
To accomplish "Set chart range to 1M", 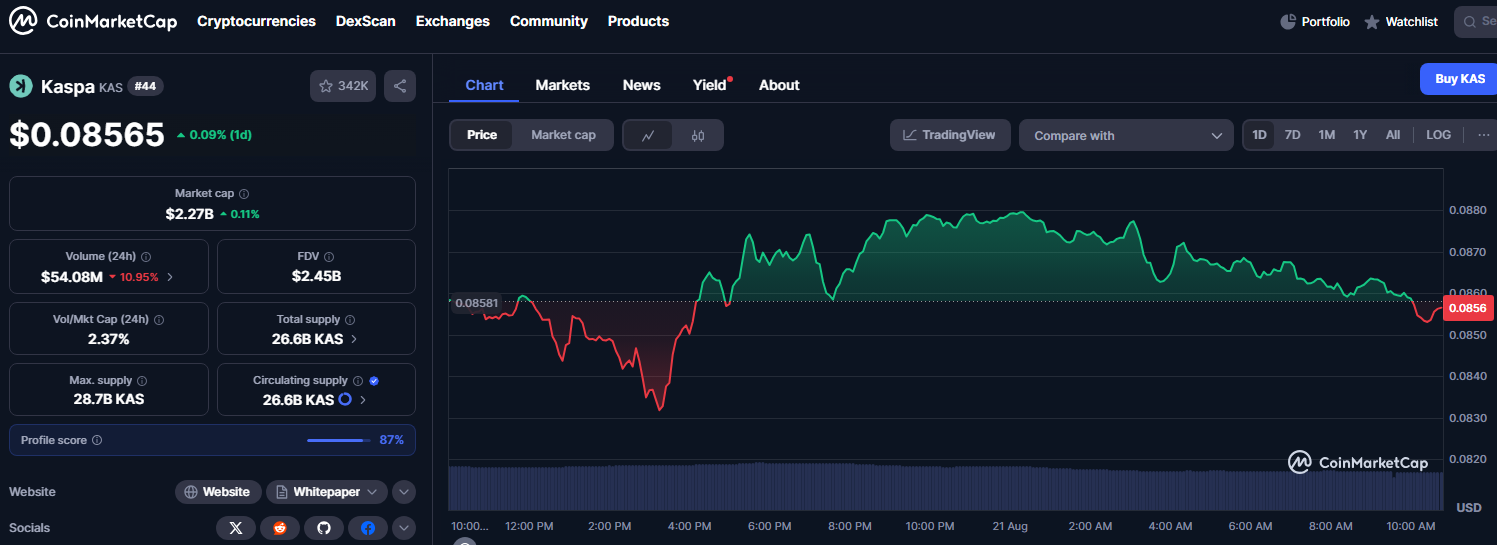I will (x=1326, y=135).
